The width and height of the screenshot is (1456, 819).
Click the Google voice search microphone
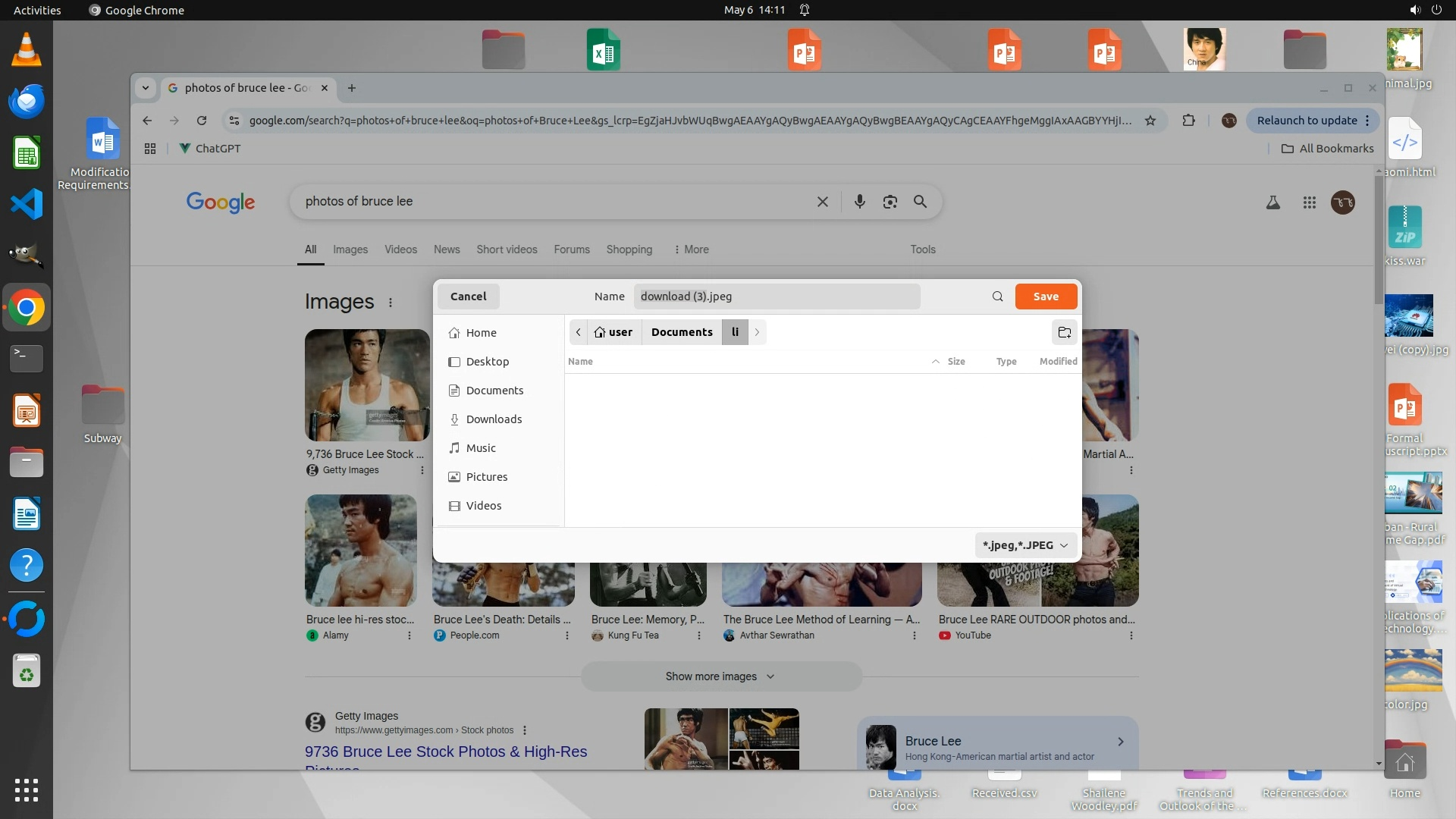859,202
